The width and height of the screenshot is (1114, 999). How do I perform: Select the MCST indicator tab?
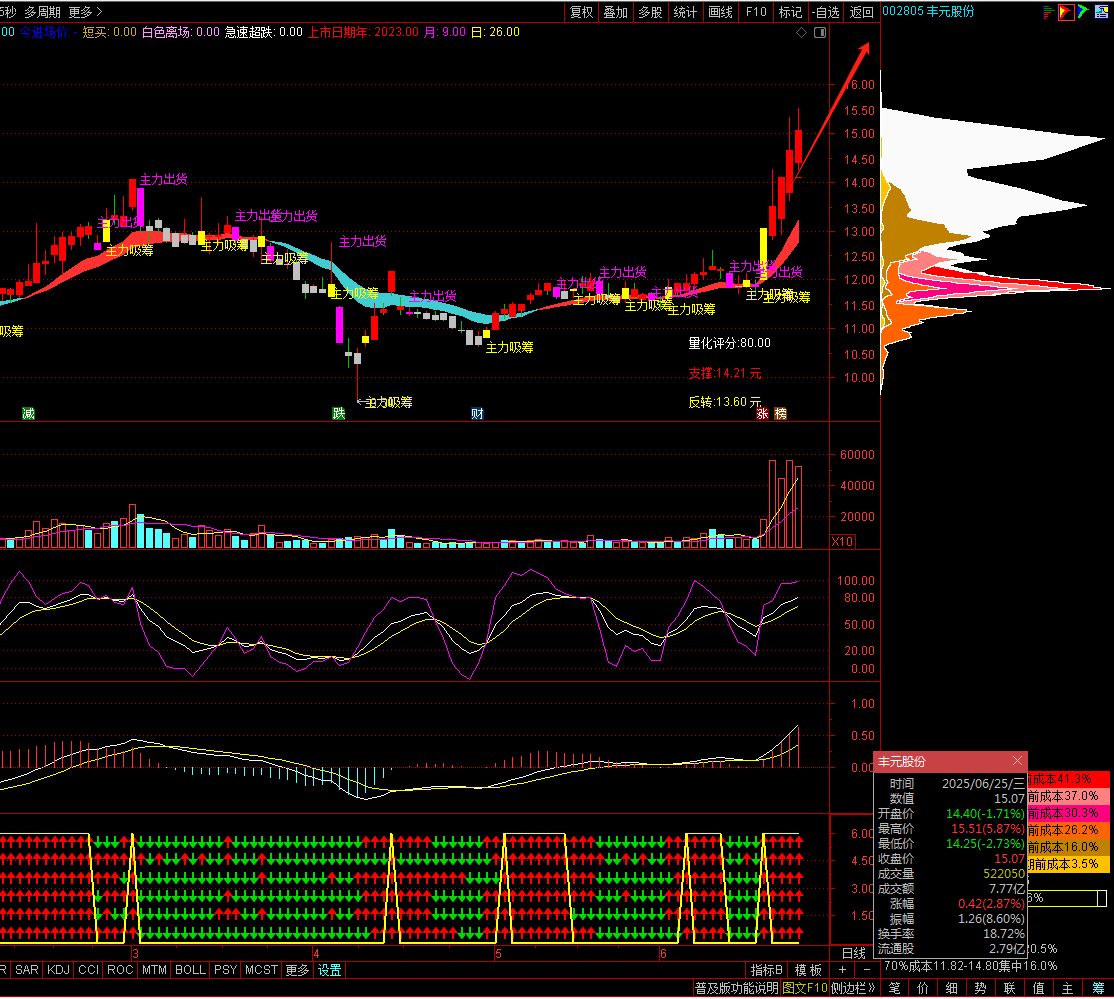(261, 970)
